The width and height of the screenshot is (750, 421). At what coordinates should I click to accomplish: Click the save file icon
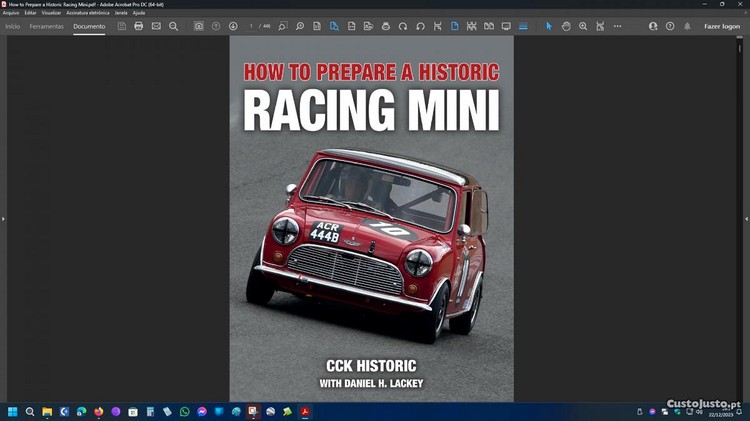pos(122,26)
